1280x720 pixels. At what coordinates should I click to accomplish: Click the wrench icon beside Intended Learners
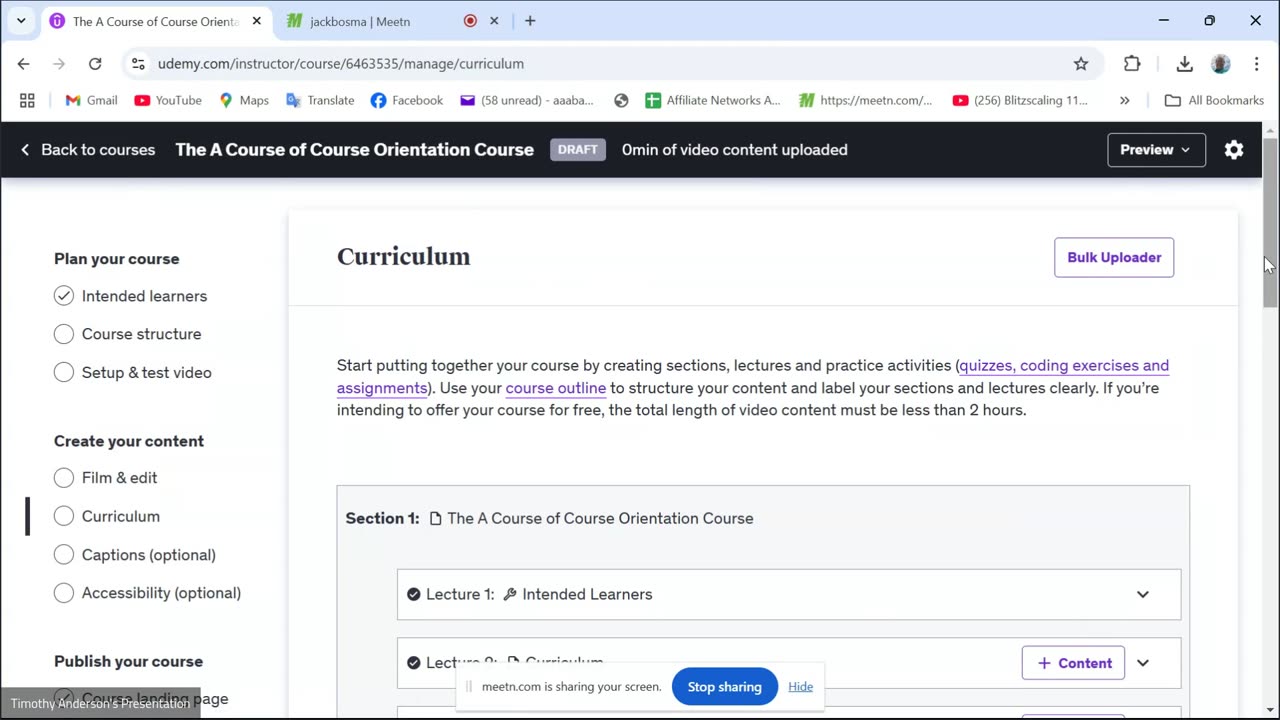pos(510,594)
